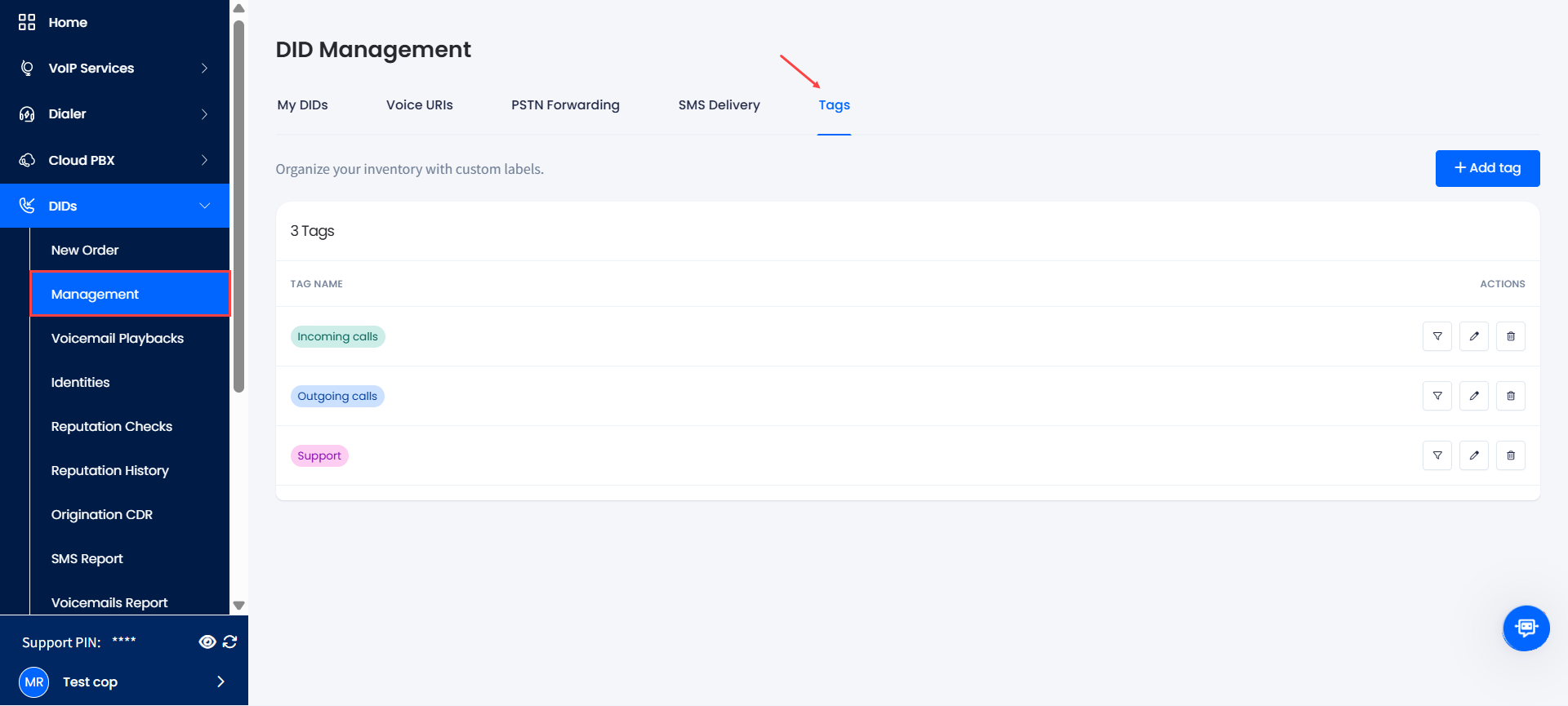This screenshot has width=1568, height=706.
Task: Click the Outgoing calls tag label
Action: pyautogui.click(x=337, y=396)
